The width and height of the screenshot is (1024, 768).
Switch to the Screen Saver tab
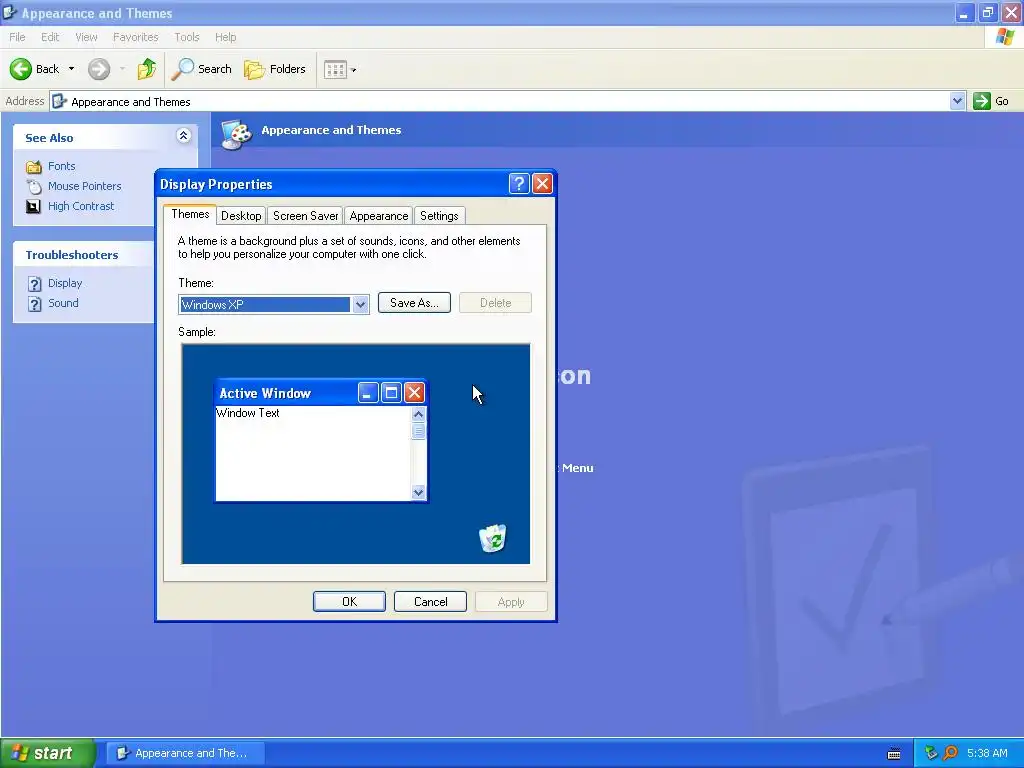pyautogui.click(x=306, y=216)
